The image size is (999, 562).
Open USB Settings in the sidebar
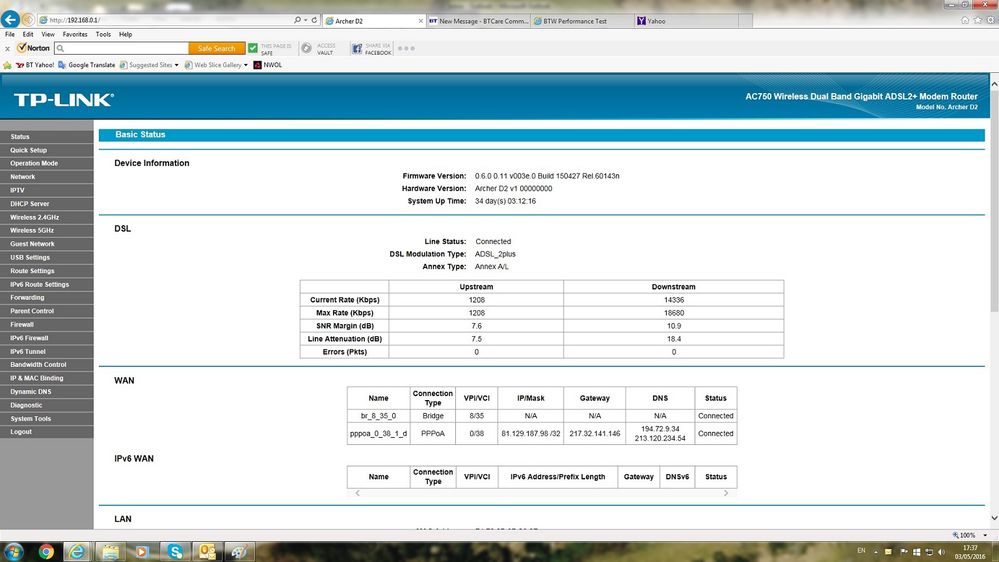[x=47, y=257]
